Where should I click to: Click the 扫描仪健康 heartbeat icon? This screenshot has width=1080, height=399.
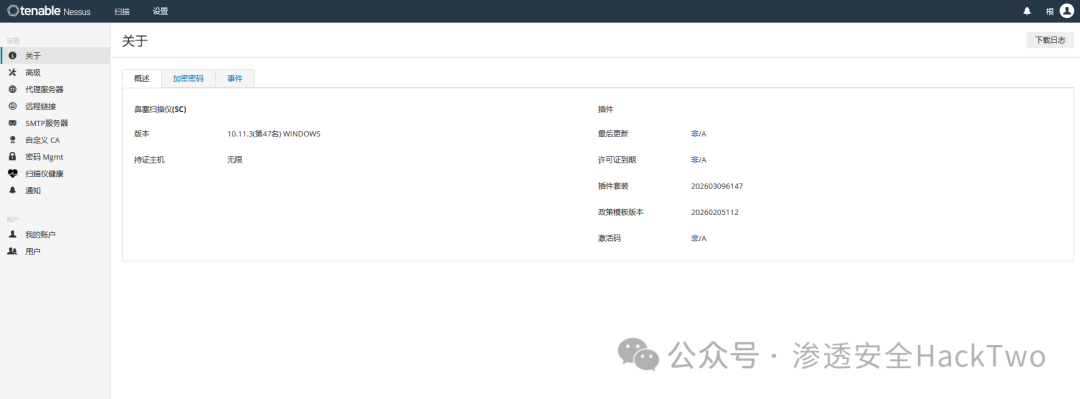(12, 174)
